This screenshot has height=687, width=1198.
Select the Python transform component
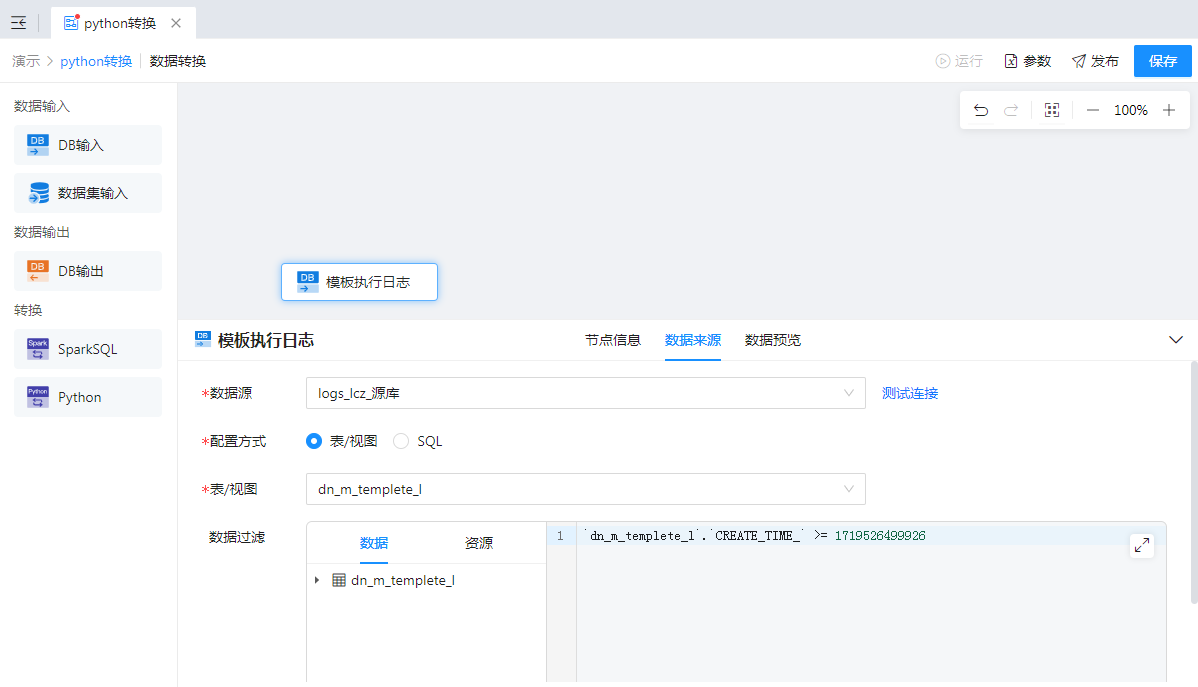88,397
